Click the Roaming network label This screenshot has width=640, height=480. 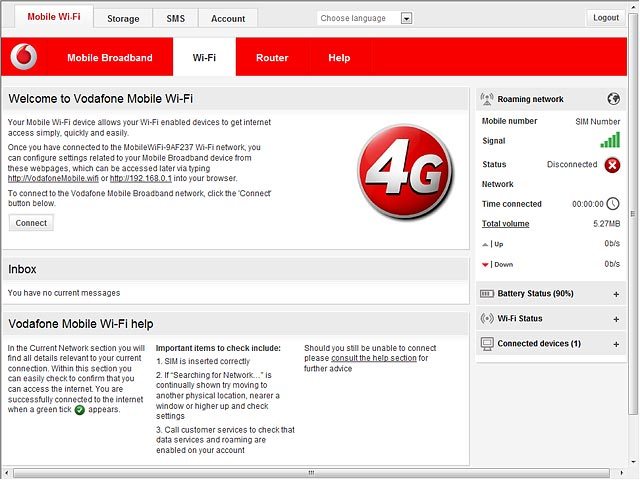click(x=530, y=99)
